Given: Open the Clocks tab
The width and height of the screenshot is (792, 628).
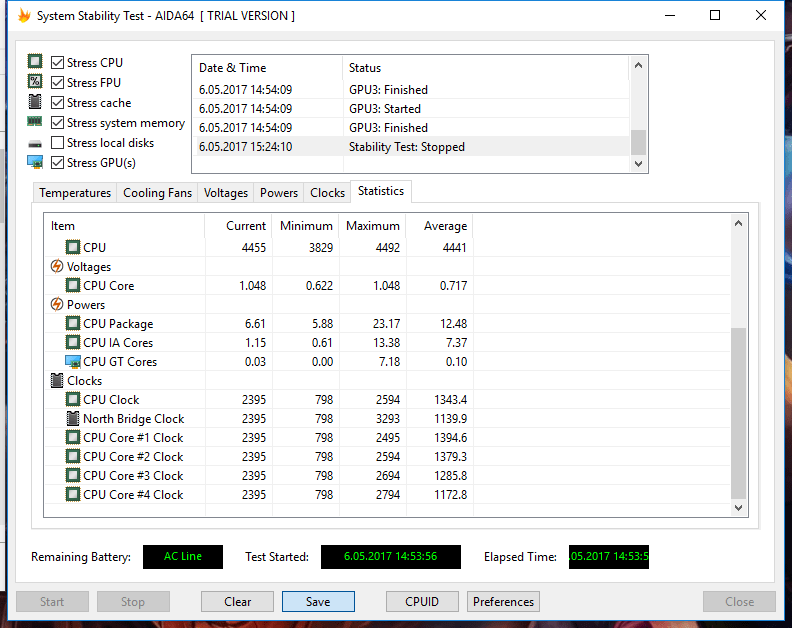Looking at the screenshot, I should [x=327, y=193].
